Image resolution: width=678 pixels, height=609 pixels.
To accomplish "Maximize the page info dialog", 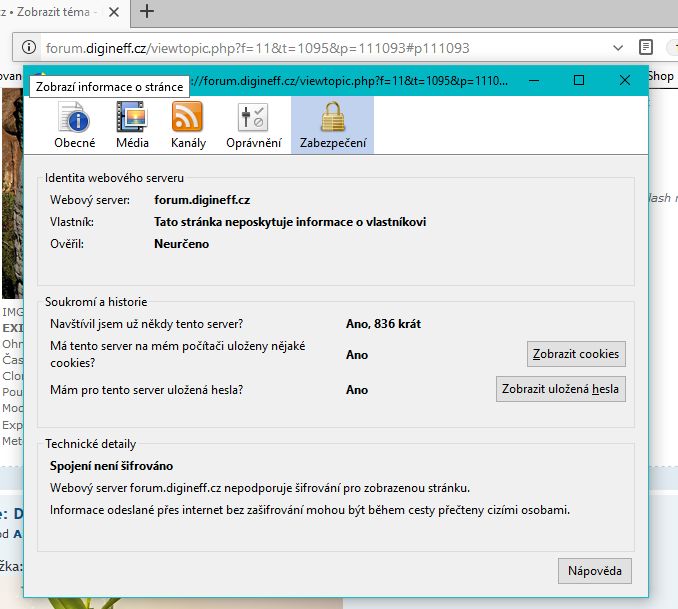I will coord(579,80).
